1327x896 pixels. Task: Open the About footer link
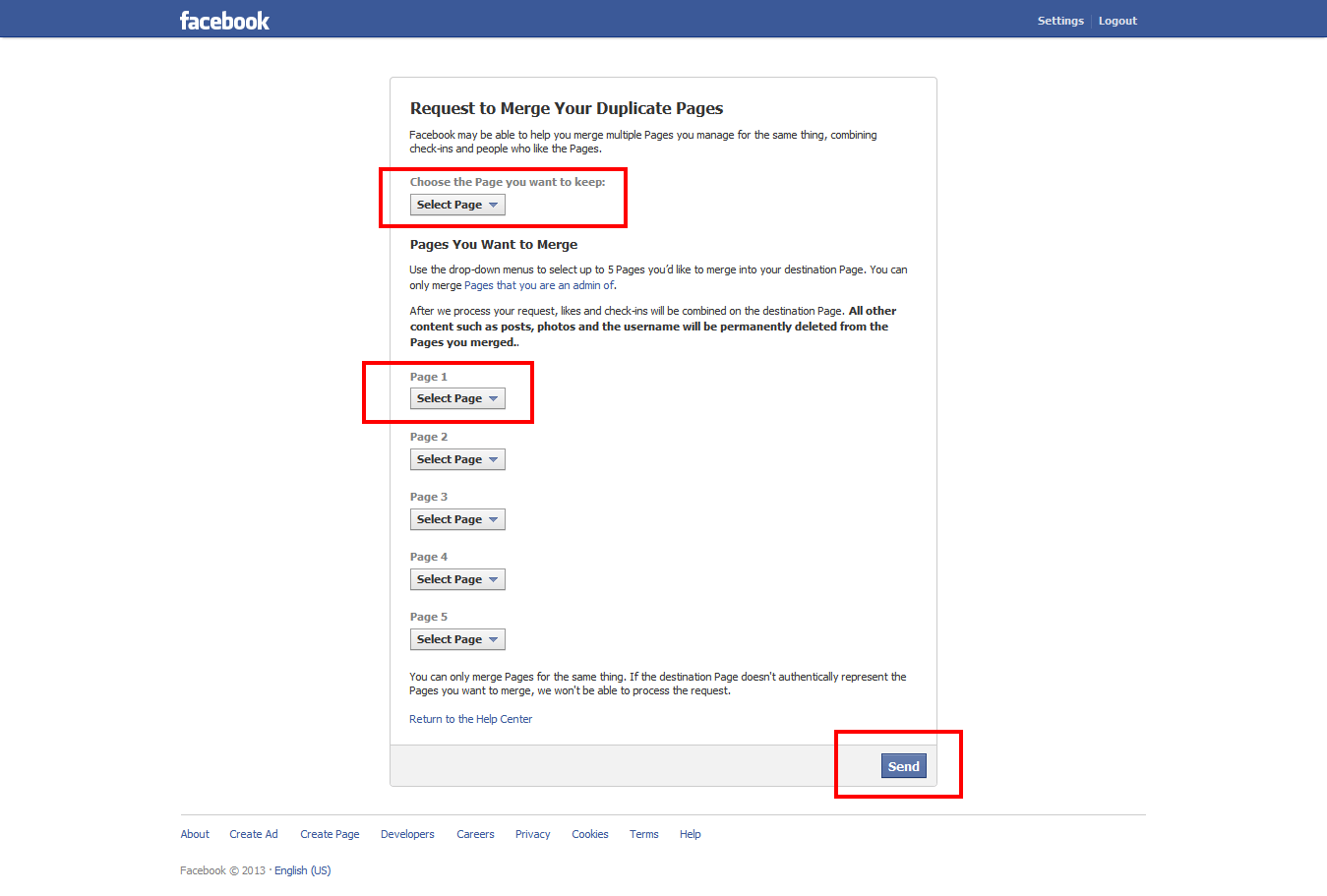tap(194, 833)
